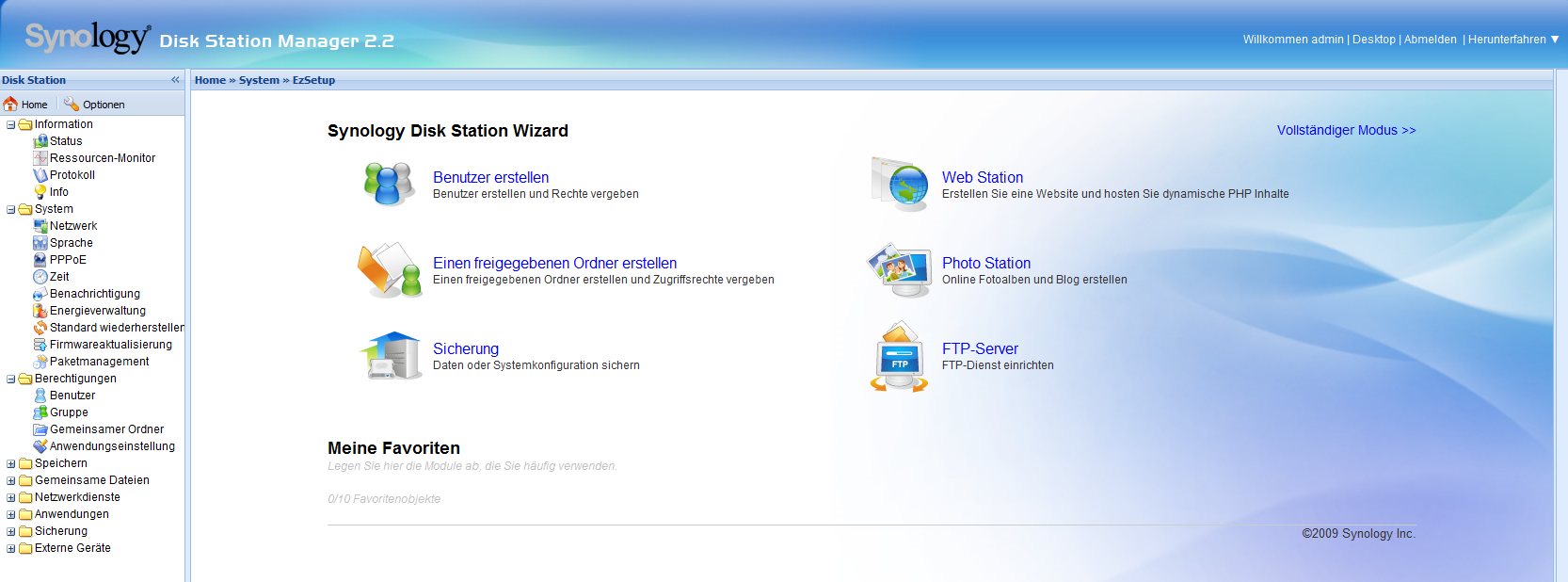
Task: Open the Web Station globe icon
Action: pyautogui.click(x=901, y=184)
